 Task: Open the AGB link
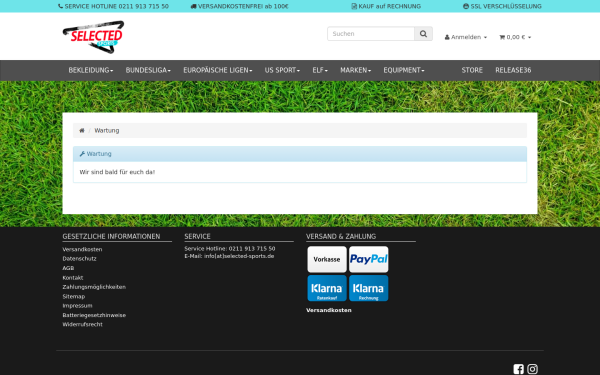pos(68,268)
